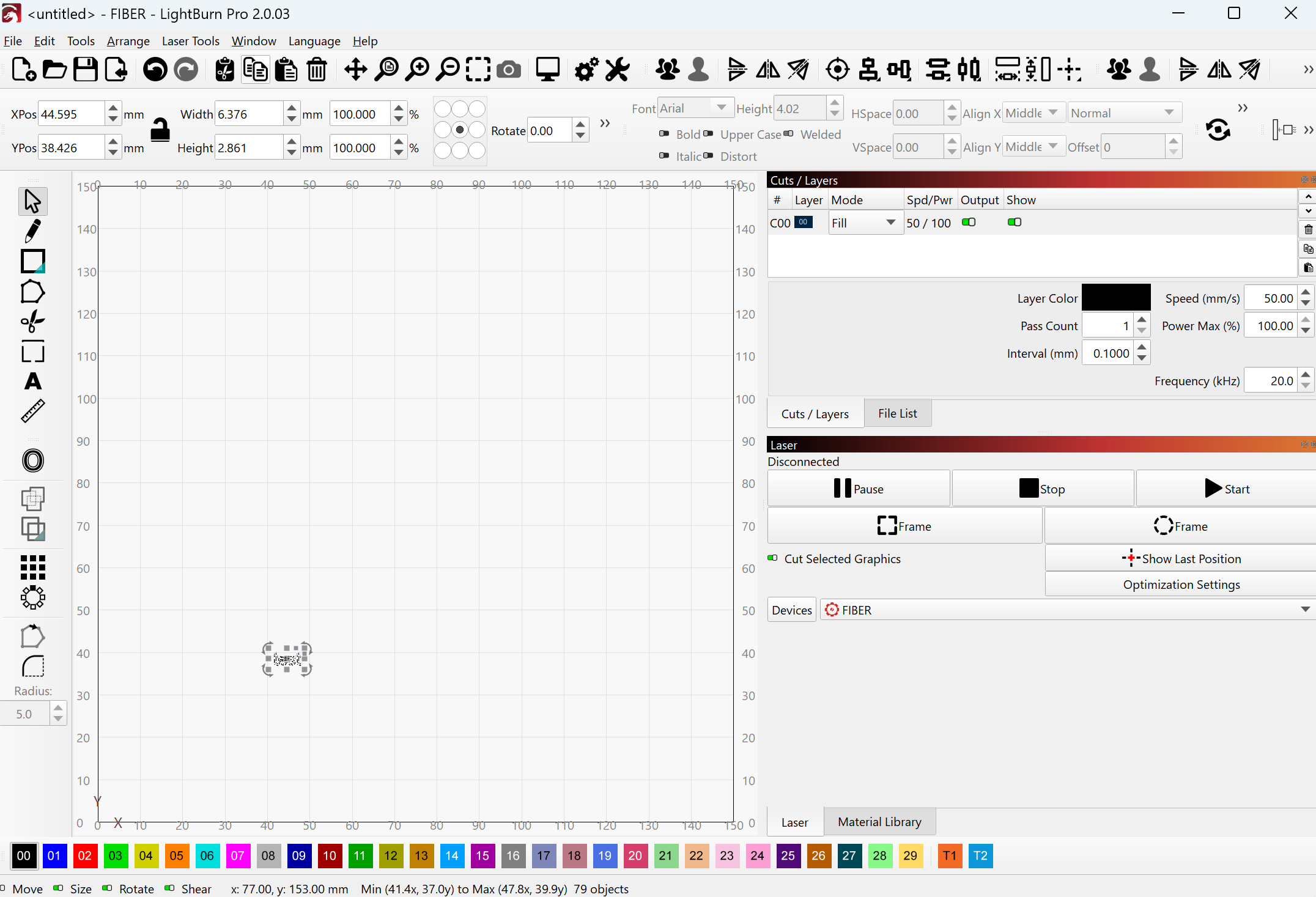
Task: Pick palette color swatch 07 magenta
Action: tap(238, 855)
